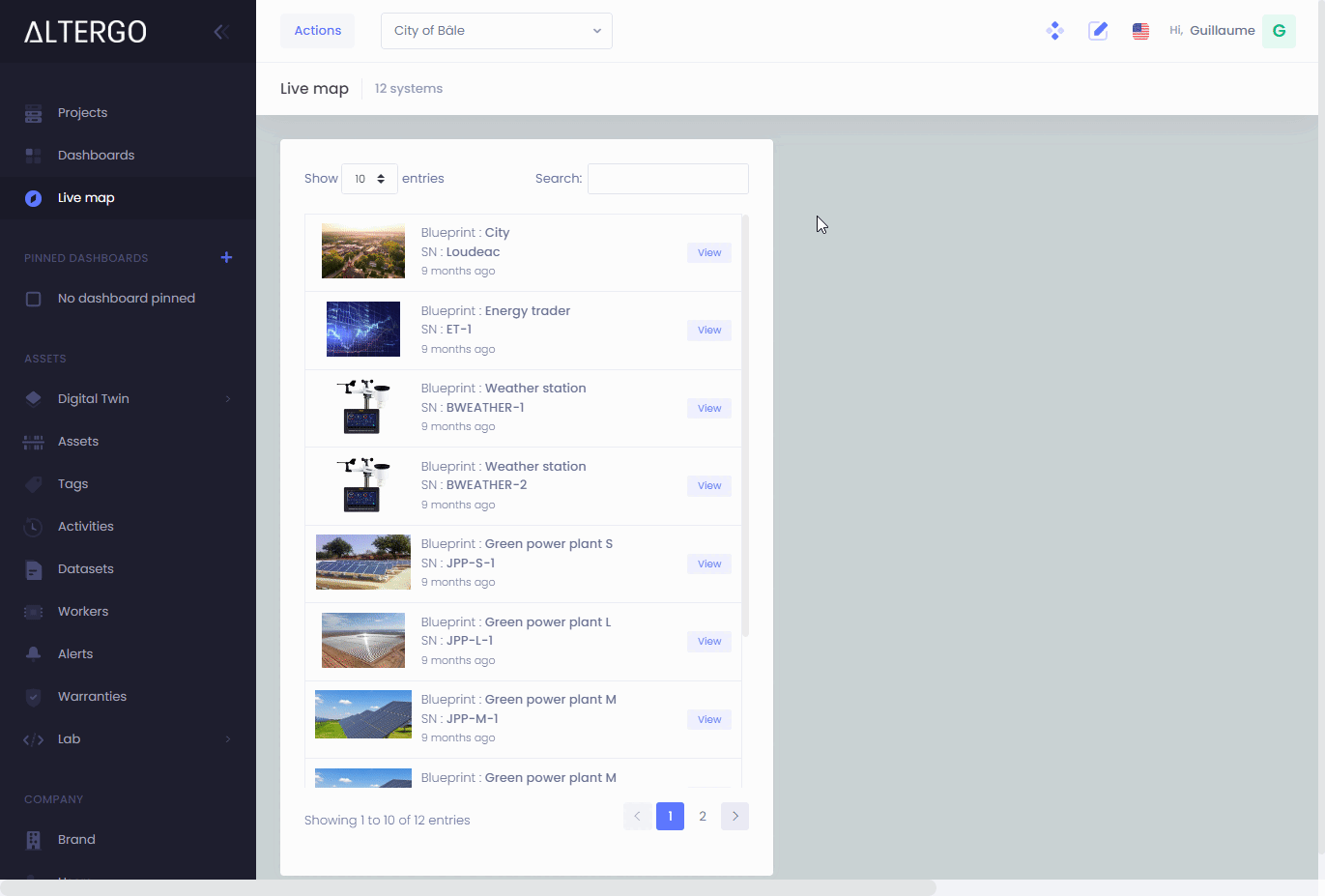
Task: Open Workers using the chip icon
Action: click(x=33, y=611)
